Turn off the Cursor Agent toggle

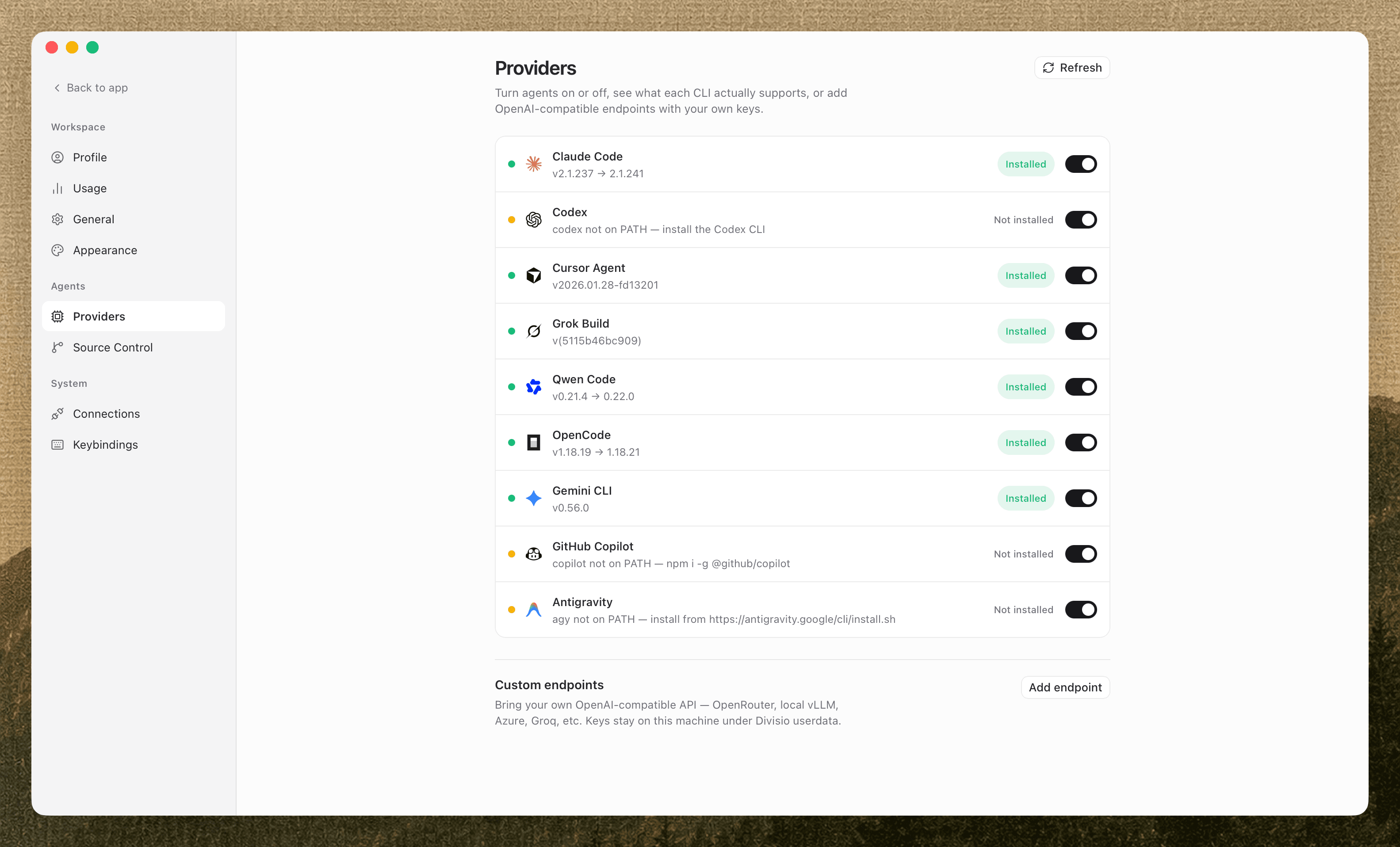(x=1081, y=275)
